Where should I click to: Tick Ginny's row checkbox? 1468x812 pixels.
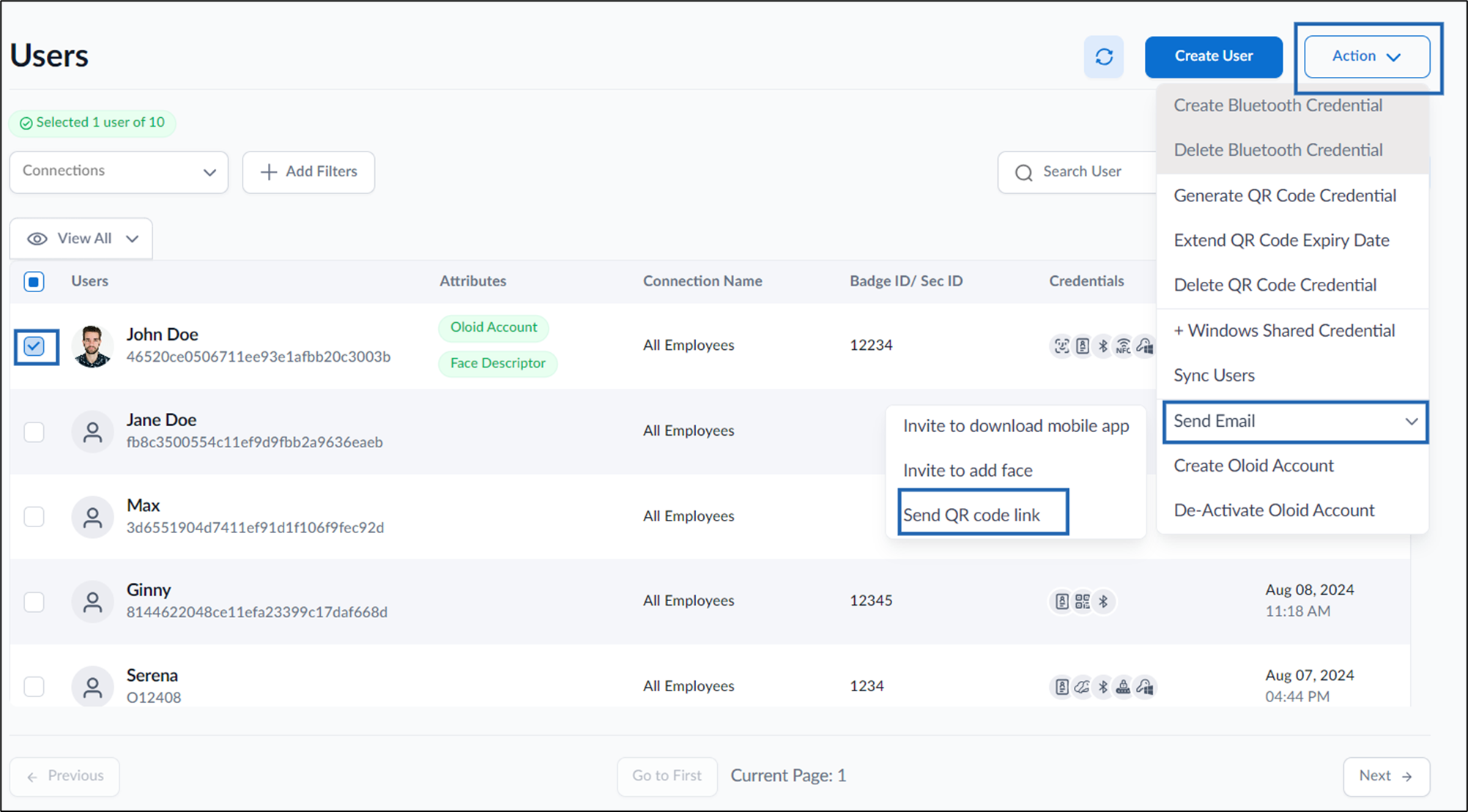click(34, 602)
